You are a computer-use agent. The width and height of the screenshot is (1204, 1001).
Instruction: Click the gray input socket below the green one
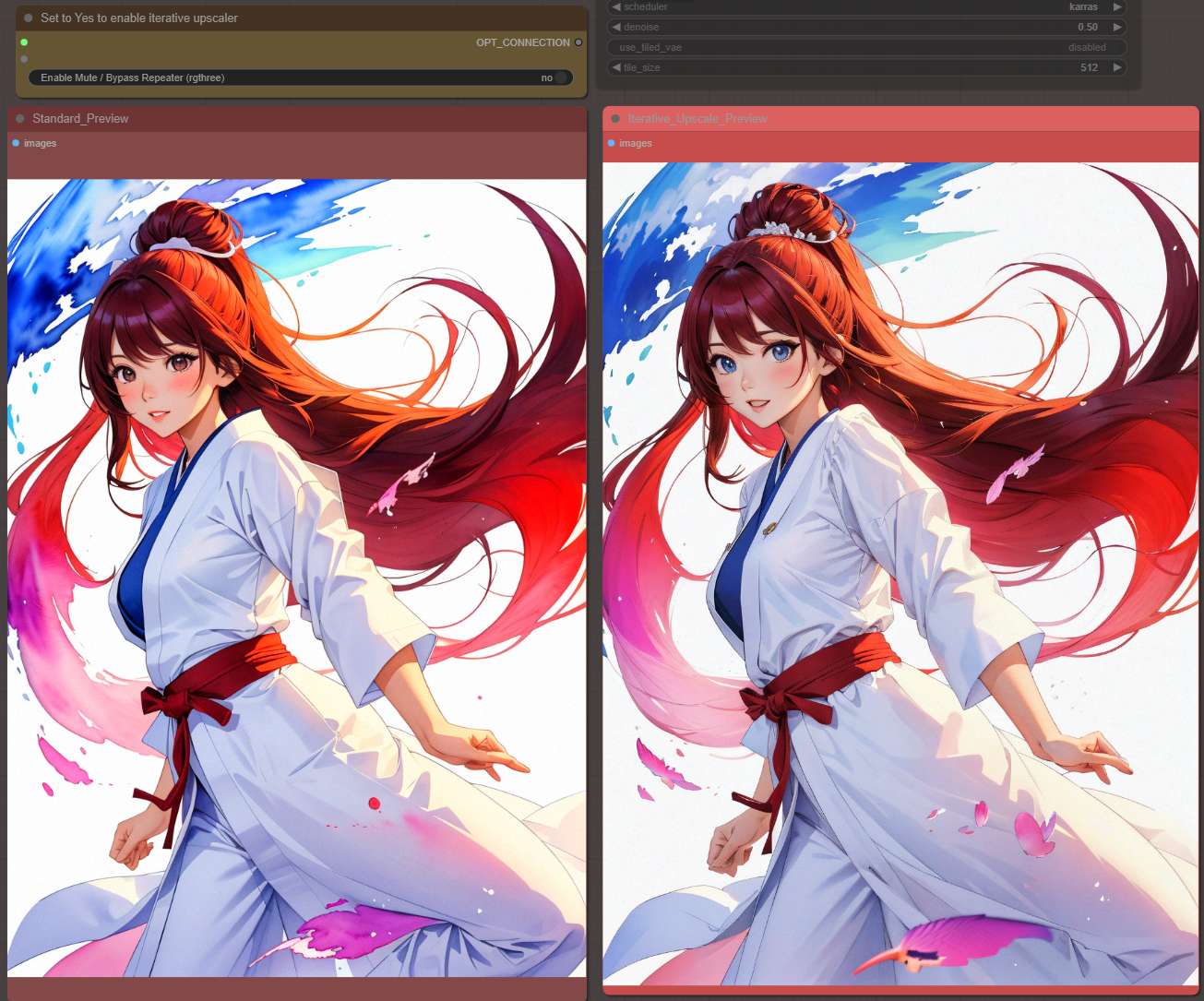click(24, 59)
